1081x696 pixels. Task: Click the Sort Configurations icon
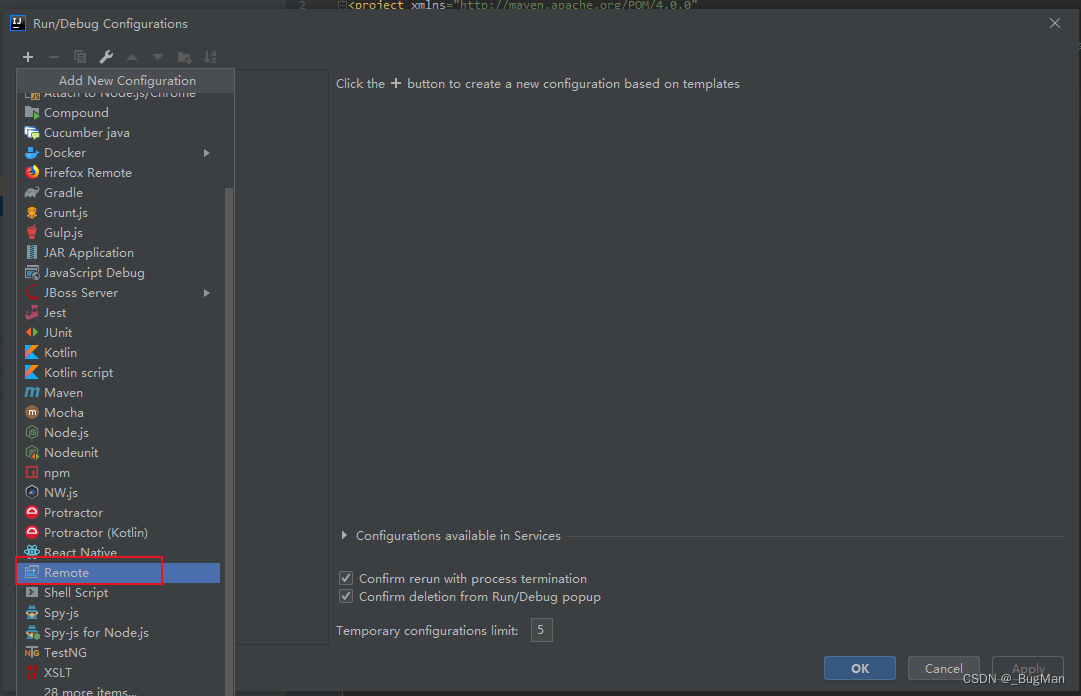tap(210, 57)
